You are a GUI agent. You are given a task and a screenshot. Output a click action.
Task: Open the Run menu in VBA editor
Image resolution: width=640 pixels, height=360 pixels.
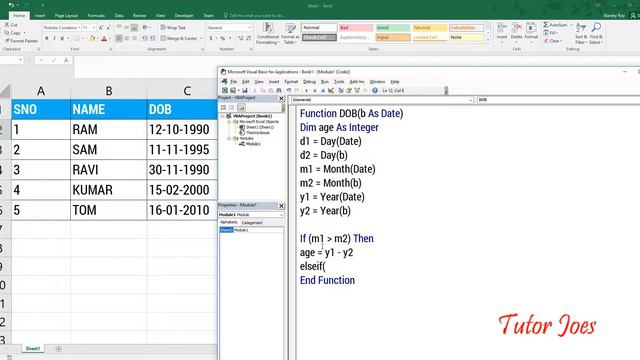324,82
